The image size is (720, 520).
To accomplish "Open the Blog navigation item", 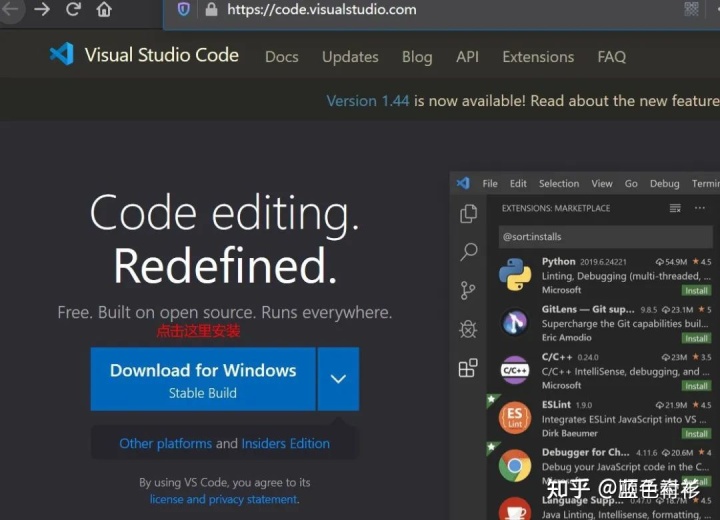I will (417, 57).
